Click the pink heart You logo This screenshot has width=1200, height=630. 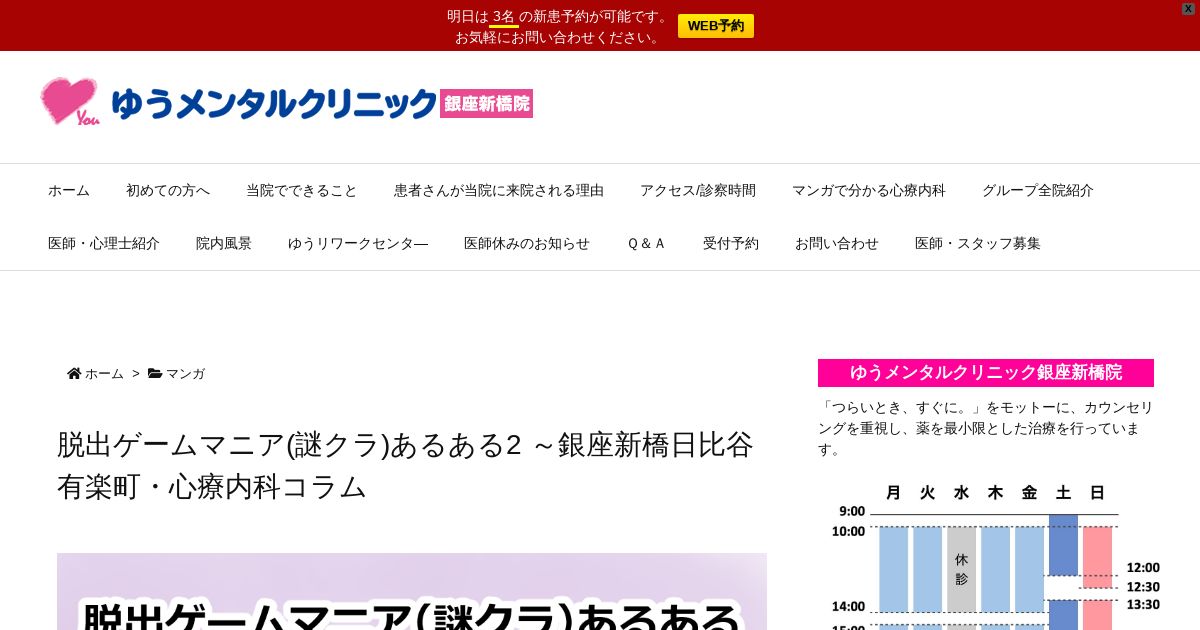tap(70, 102)
